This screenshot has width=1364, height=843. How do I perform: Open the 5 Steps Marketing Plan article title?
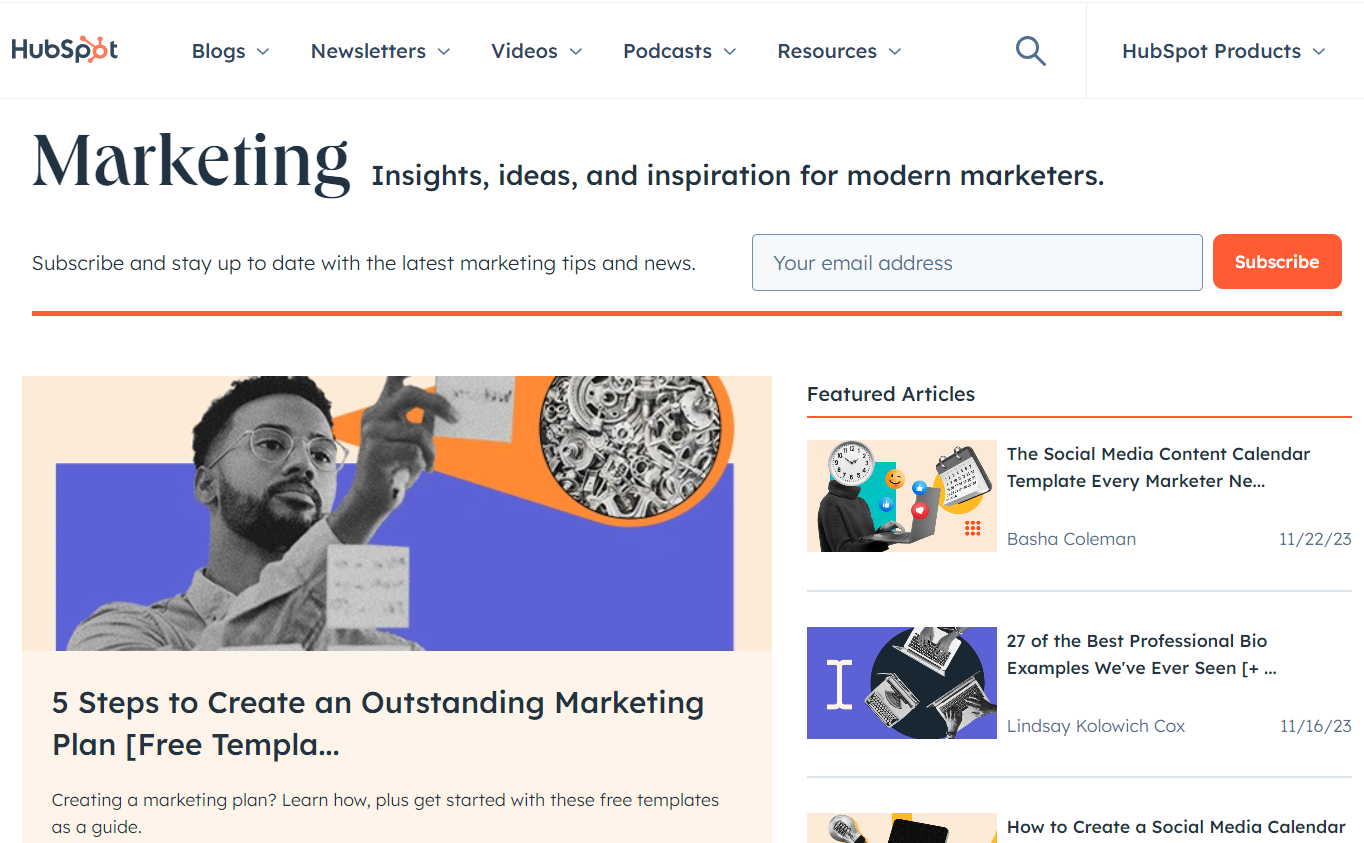[x=378, y=723]
